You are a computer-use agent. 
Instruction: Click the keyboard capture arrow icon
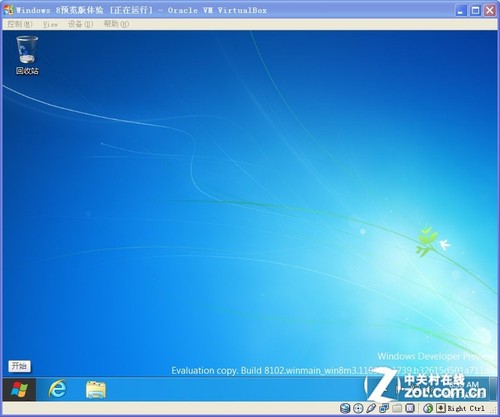[441, 408]
